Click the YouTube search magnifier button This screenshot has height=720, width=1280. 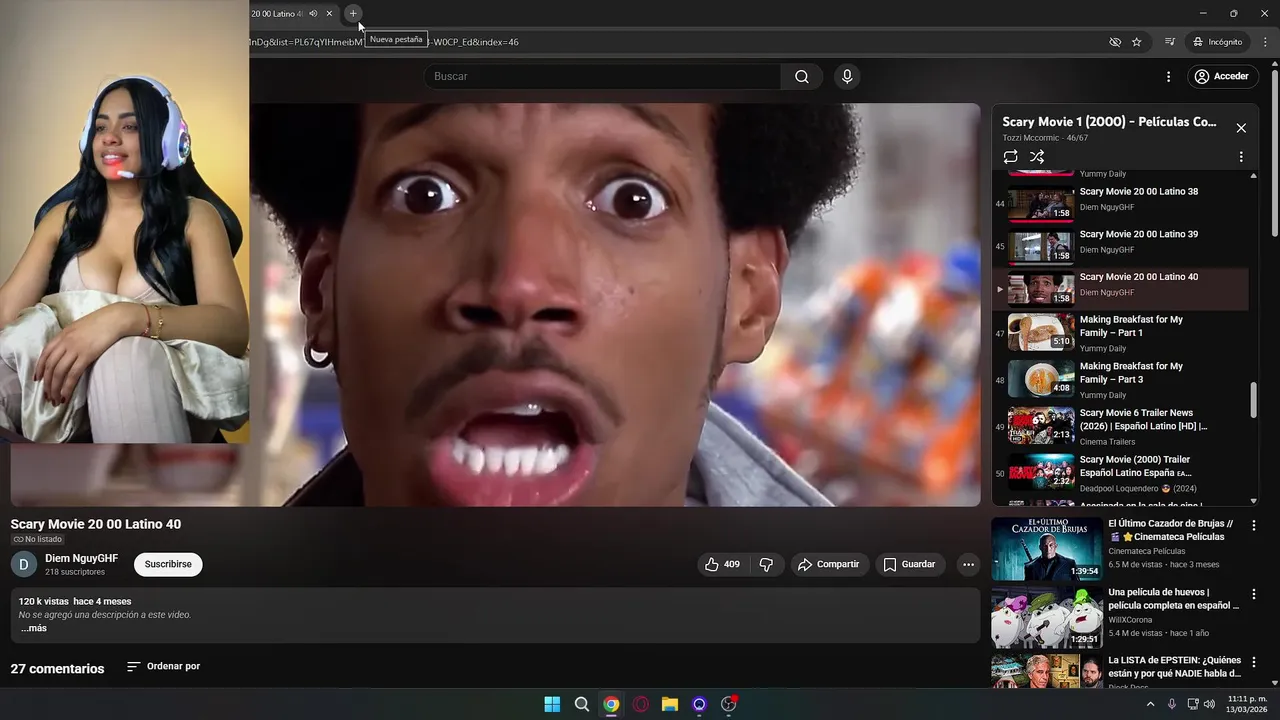click(x=802, y=76)
